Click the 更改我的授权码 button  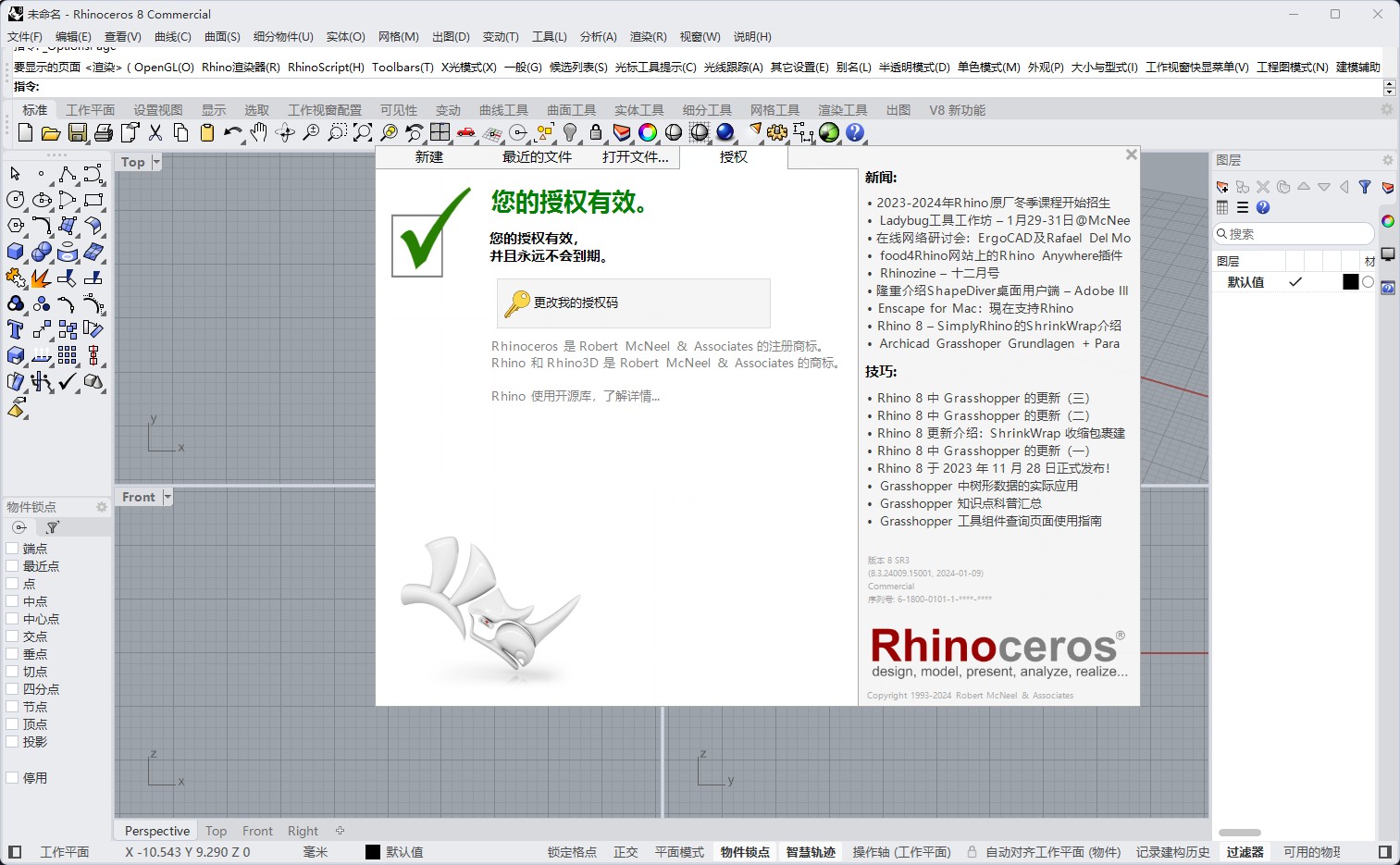tap(634, 303)
